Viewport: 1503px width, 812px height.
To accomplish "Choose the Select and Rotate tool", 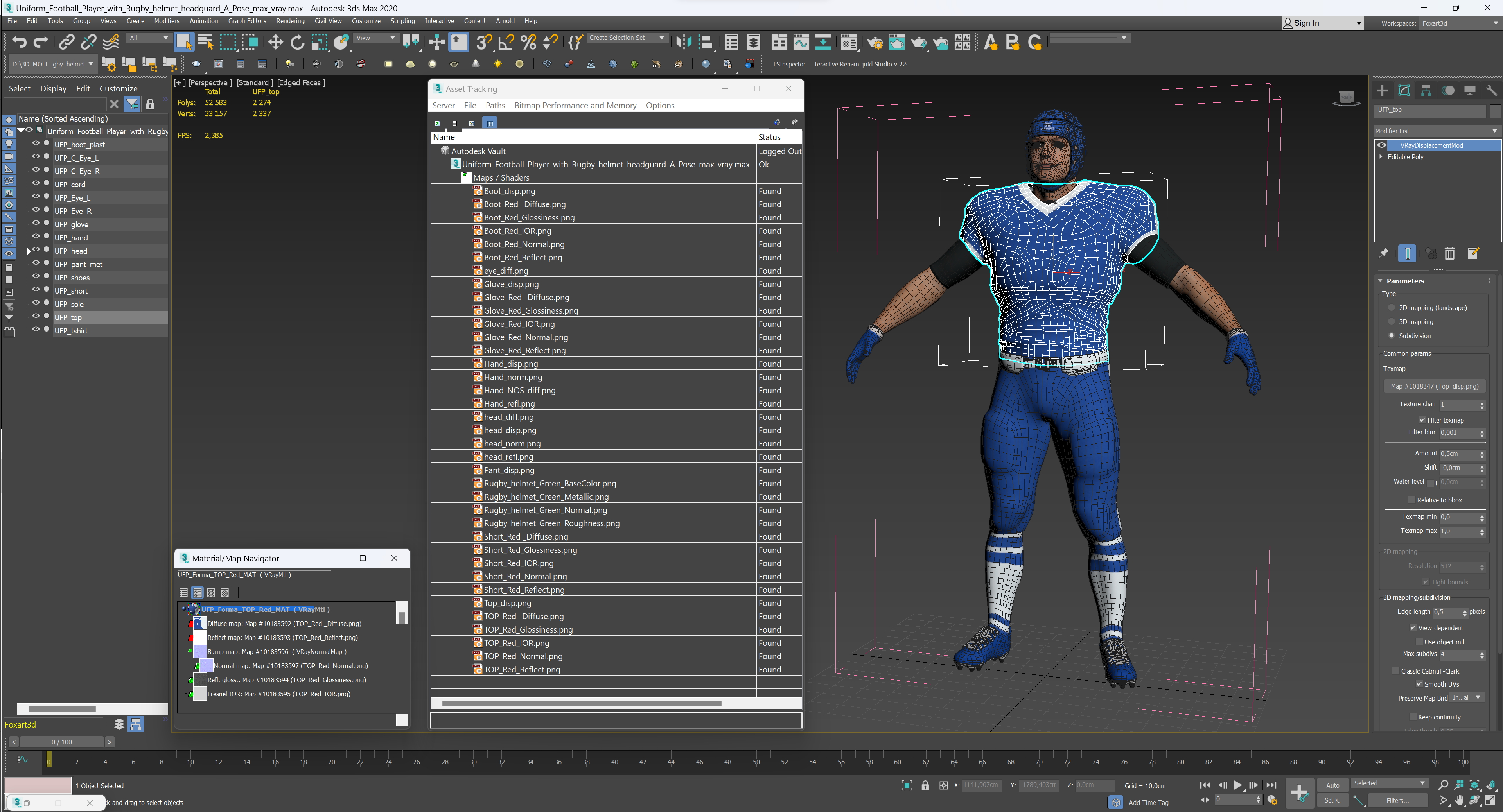I will point(297,41).
